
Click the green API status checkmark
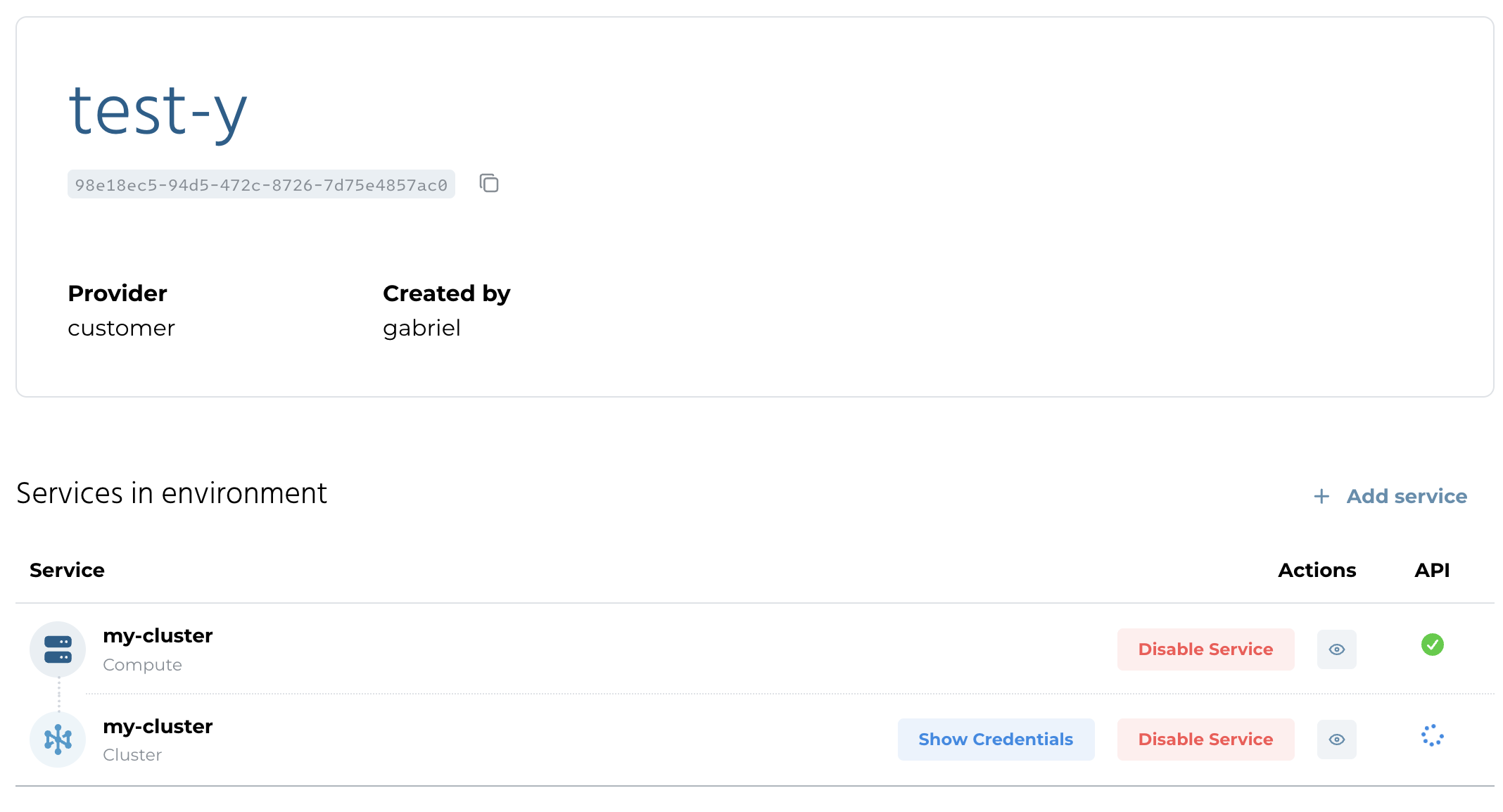pos(1432,645)
